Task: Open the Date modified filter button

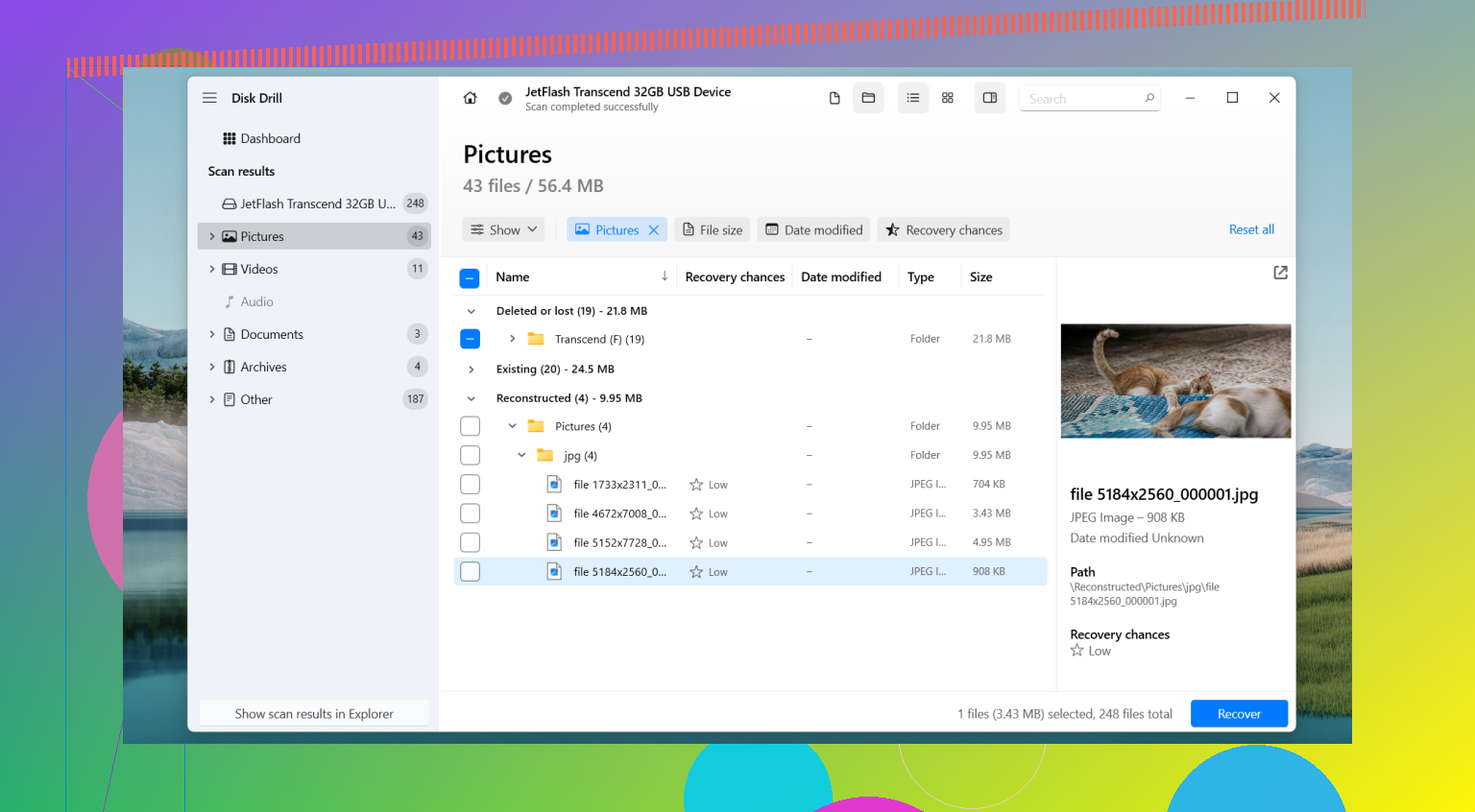Action: click(813, 230)
